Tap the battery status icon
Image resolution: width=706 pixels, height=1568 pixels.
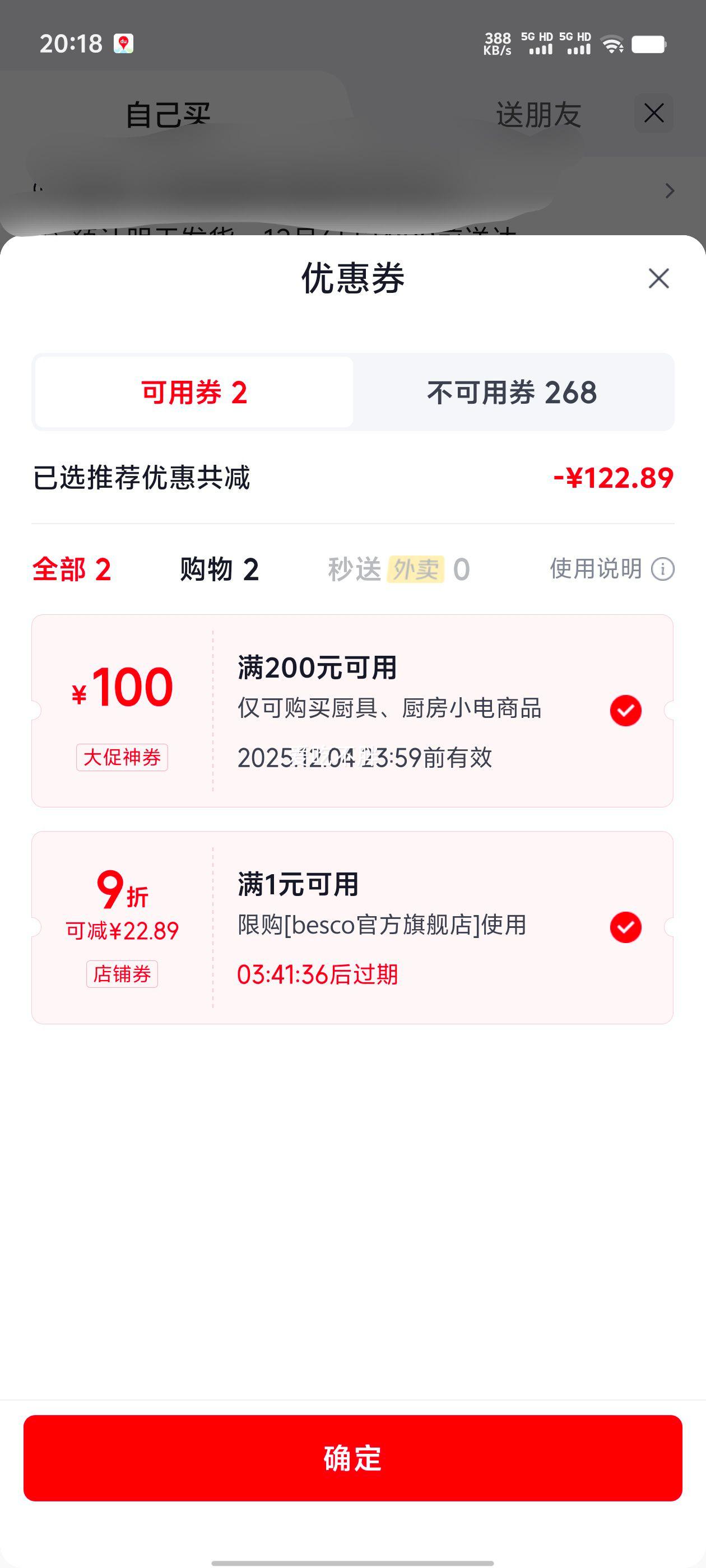(649, 44)
